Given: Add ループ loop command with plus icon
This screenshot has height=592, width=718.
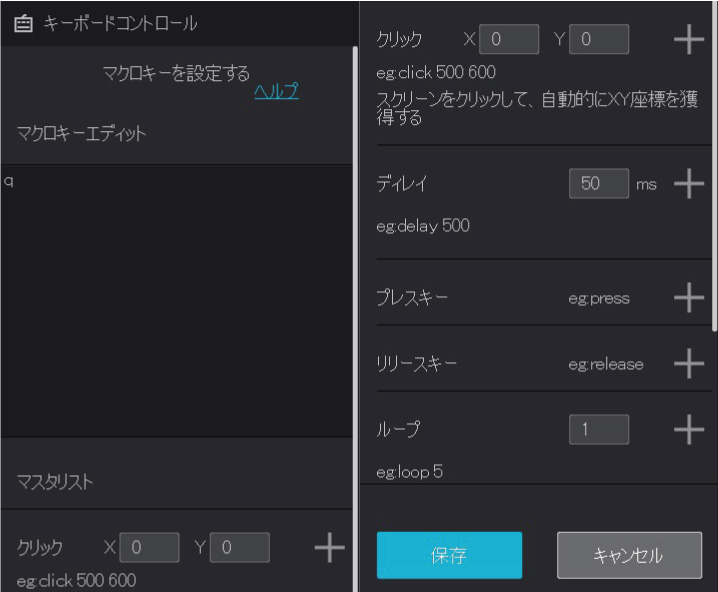Looking at the screenshot, I should pos(689,430).
